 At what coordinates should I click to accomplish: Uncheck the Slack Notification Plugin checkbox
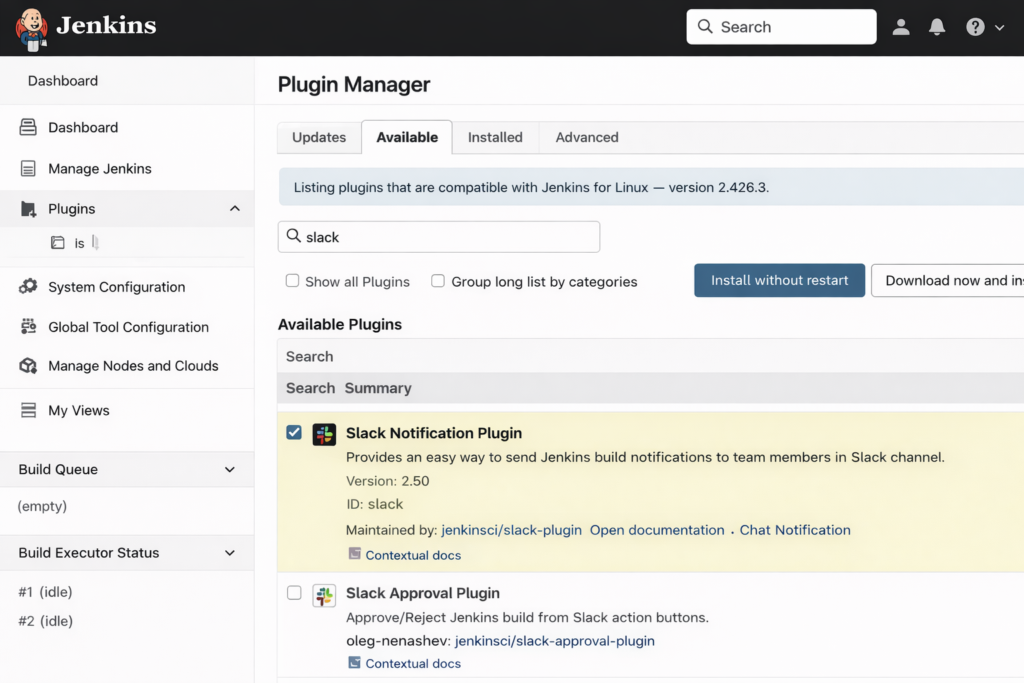294,432
